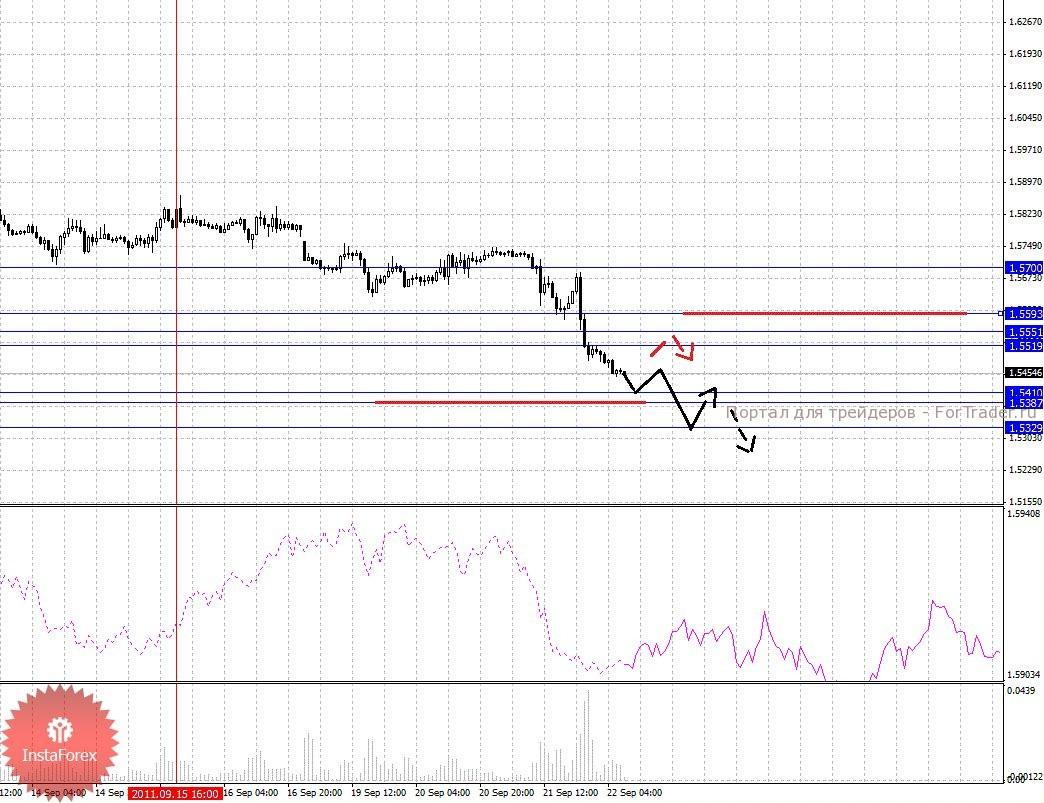Viewport: 1044px width, 803px height.
Task: Select the 1.5593 price level label
Action: 1024,314
